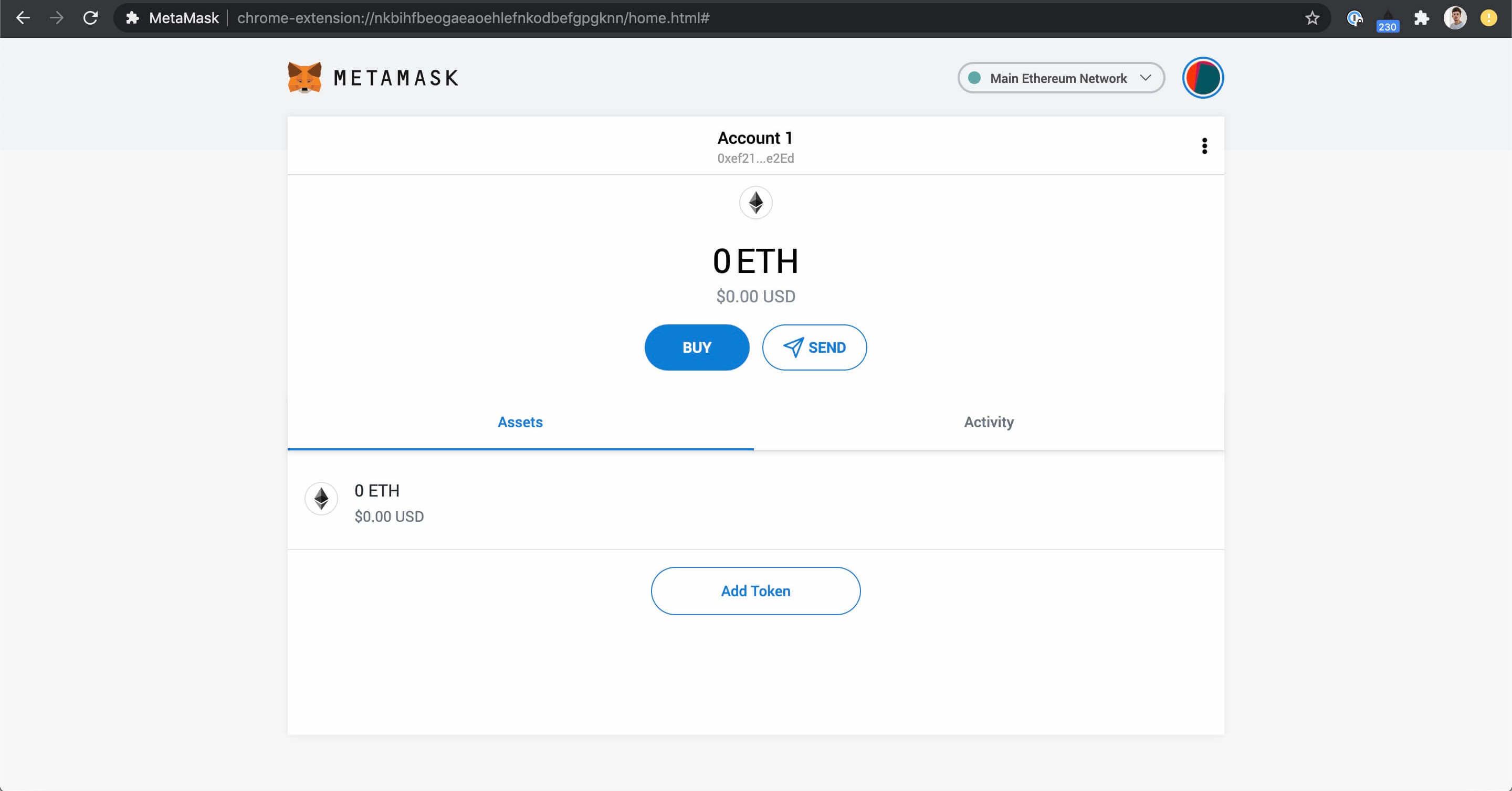Screen dimensions: 1512x791
Task: Open the Main Ethereum Network dropdown
Action: (x=1060, y=78)
